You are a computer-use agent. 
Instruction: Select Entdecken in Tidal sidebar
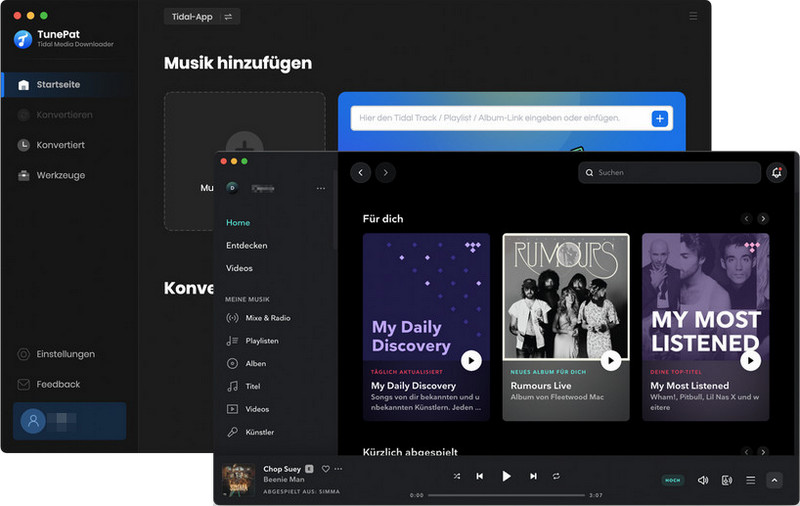tap(247, 245)
